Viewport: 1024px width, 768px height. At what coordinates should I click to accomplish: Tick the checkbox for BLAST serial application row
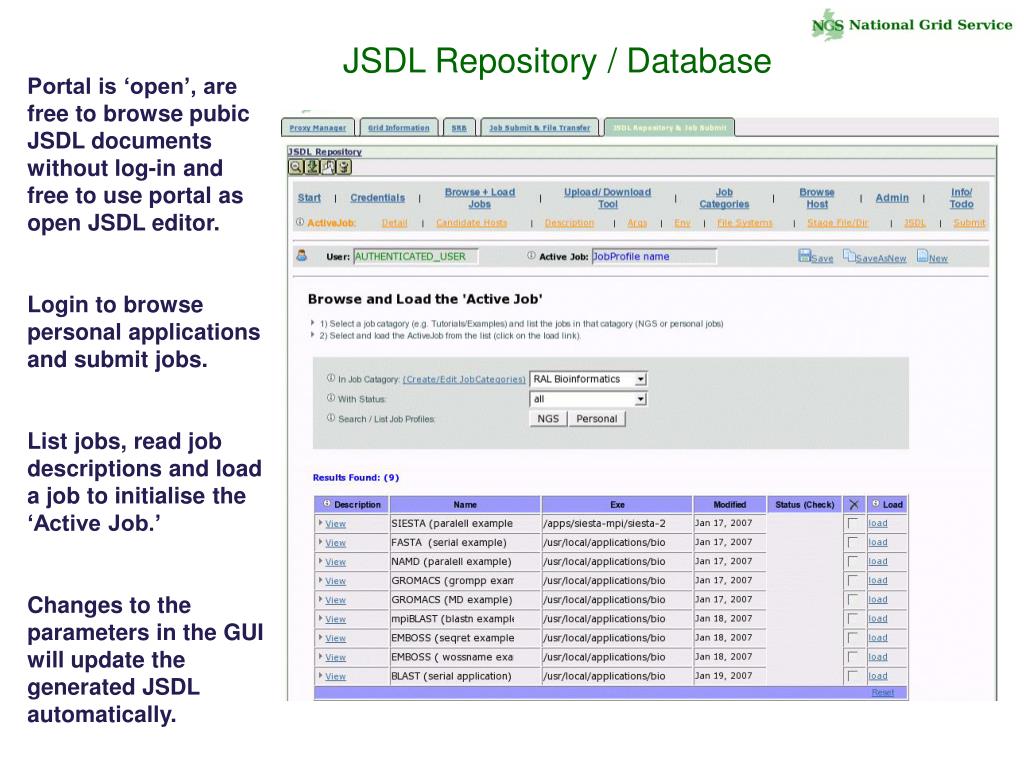click(852, 676)
